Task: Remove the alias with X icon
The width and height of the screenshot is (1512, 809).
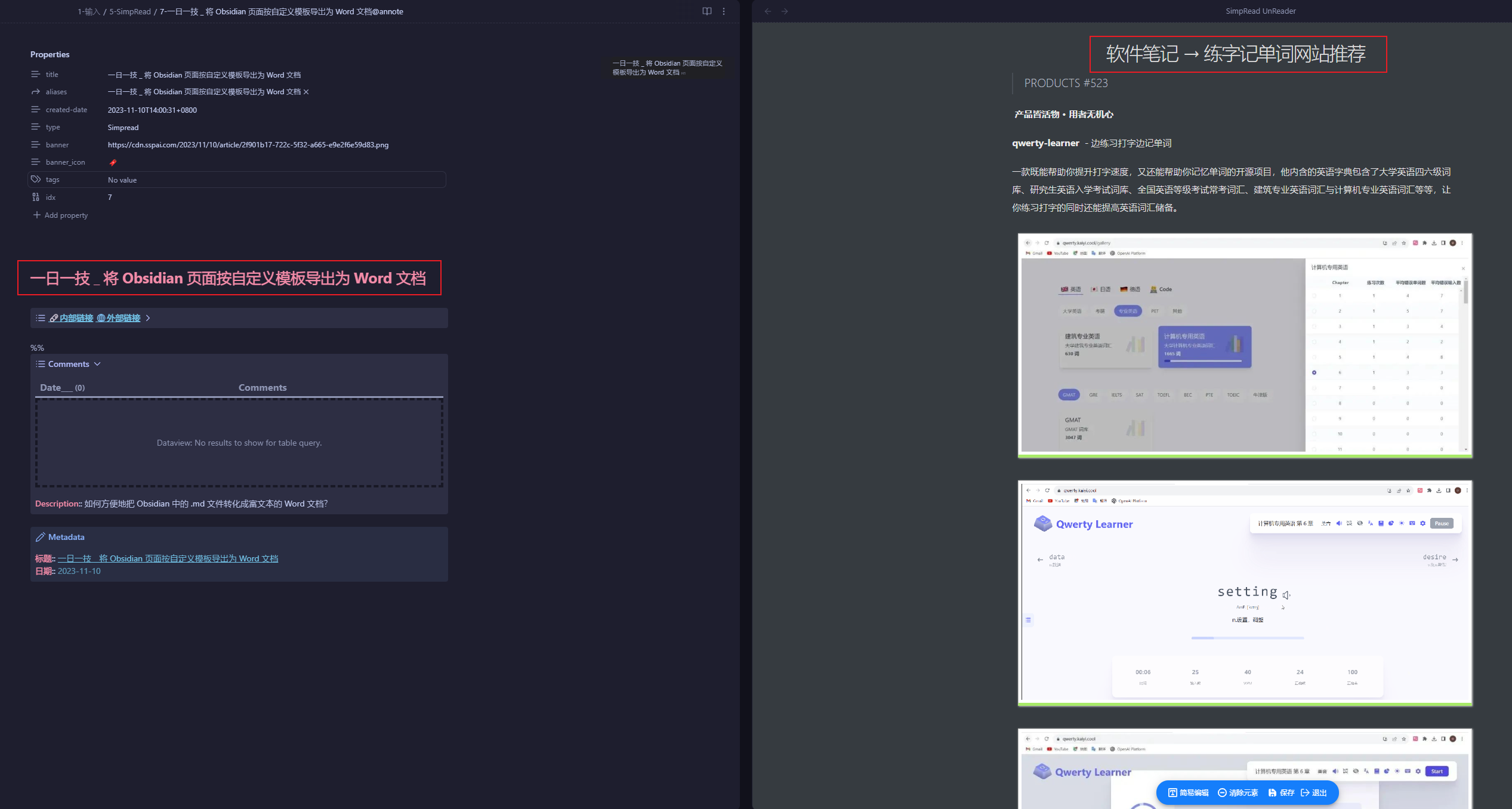Action: [306, 92]
